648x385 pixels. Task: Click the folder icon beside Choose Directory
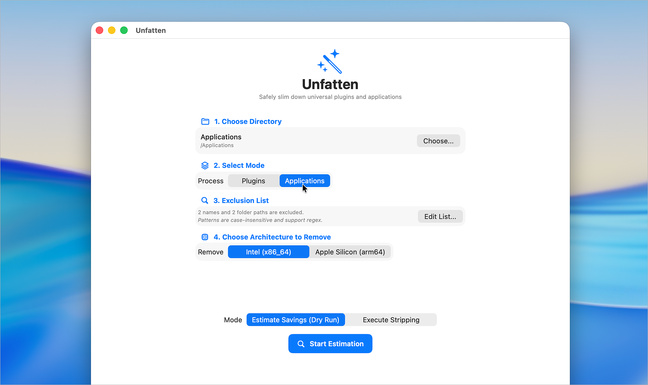[x=205, y=121]
